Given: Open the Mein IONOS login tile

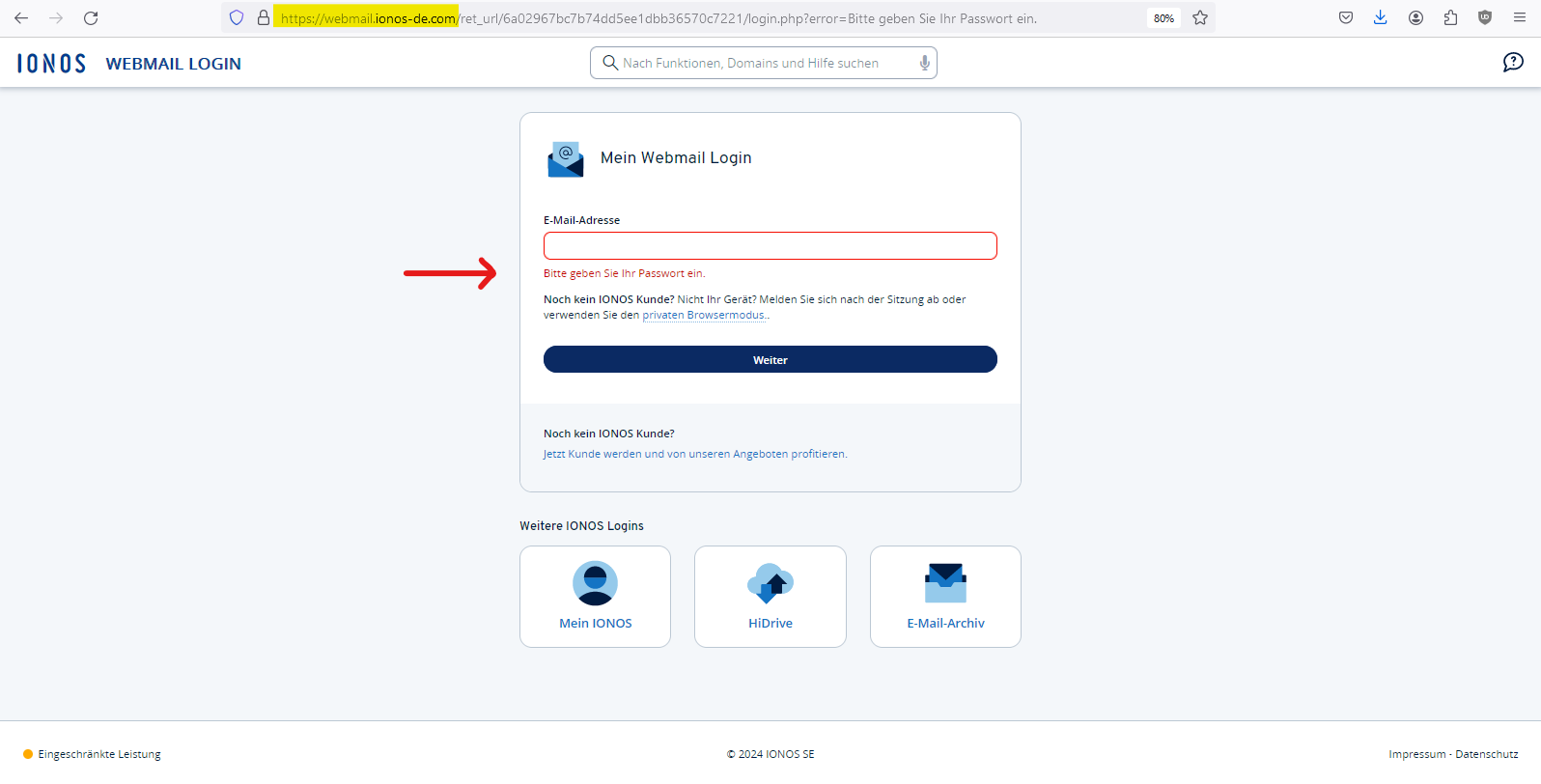Looking at the screenshot, I should pyautogui.click(x=595, y=597).
